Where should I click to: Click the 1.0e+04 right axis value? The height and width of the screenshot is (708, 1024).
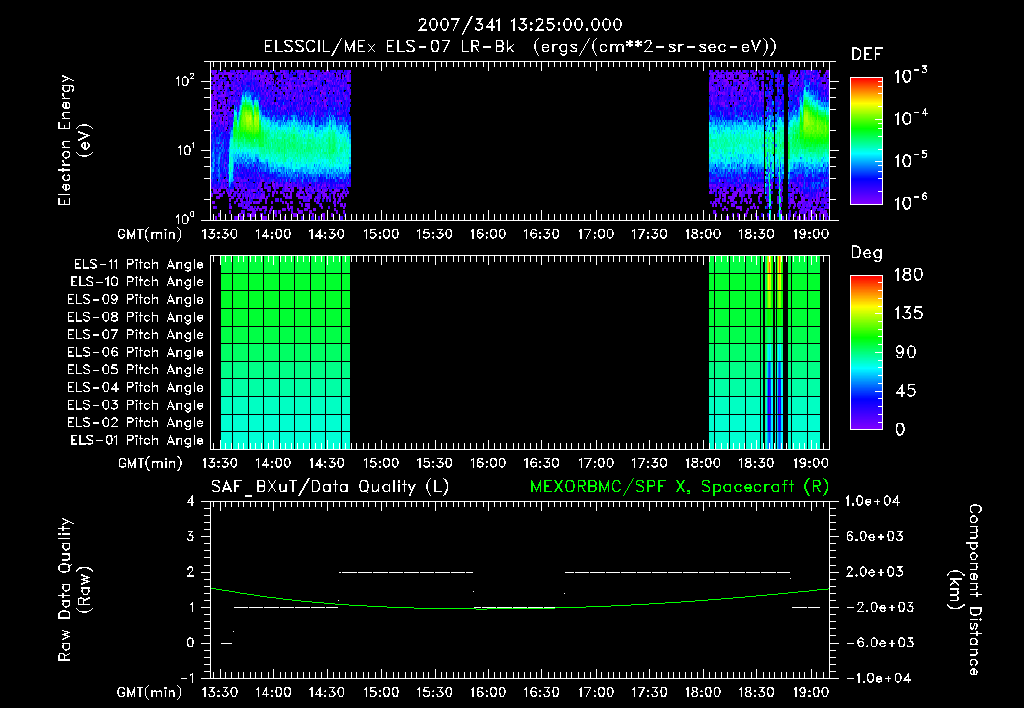[x=872, y=502]
